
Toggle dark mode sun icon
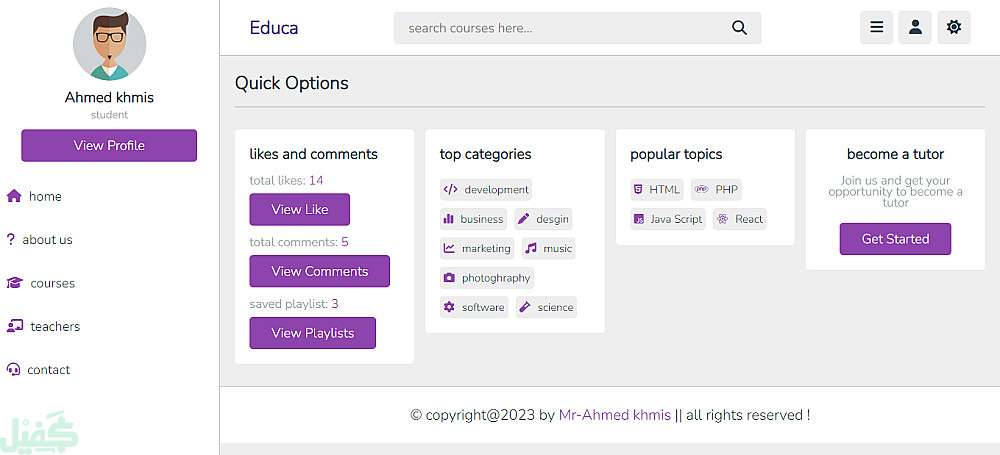(954, 28)
